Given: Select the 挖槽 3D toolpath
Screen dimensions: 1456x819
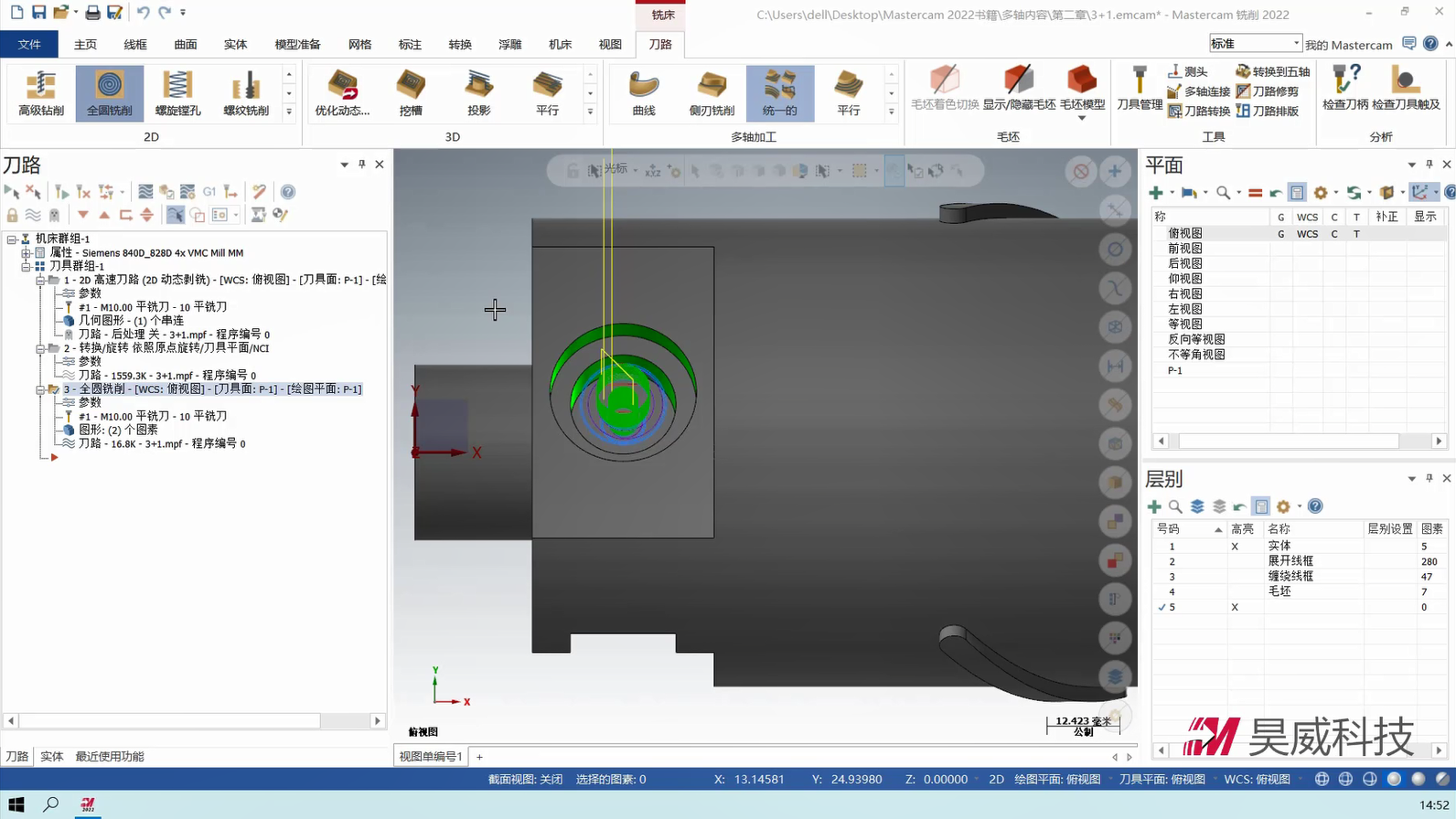Looking at the screenshot, I should [x=411, y=93].
